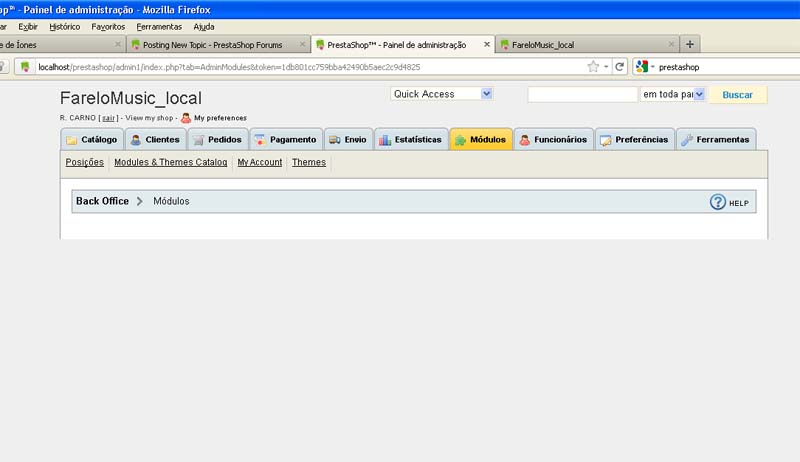The width and height of the screenshot is (800, 462).
Task: Open the Pedidos tab
Action: pos(218,139)
